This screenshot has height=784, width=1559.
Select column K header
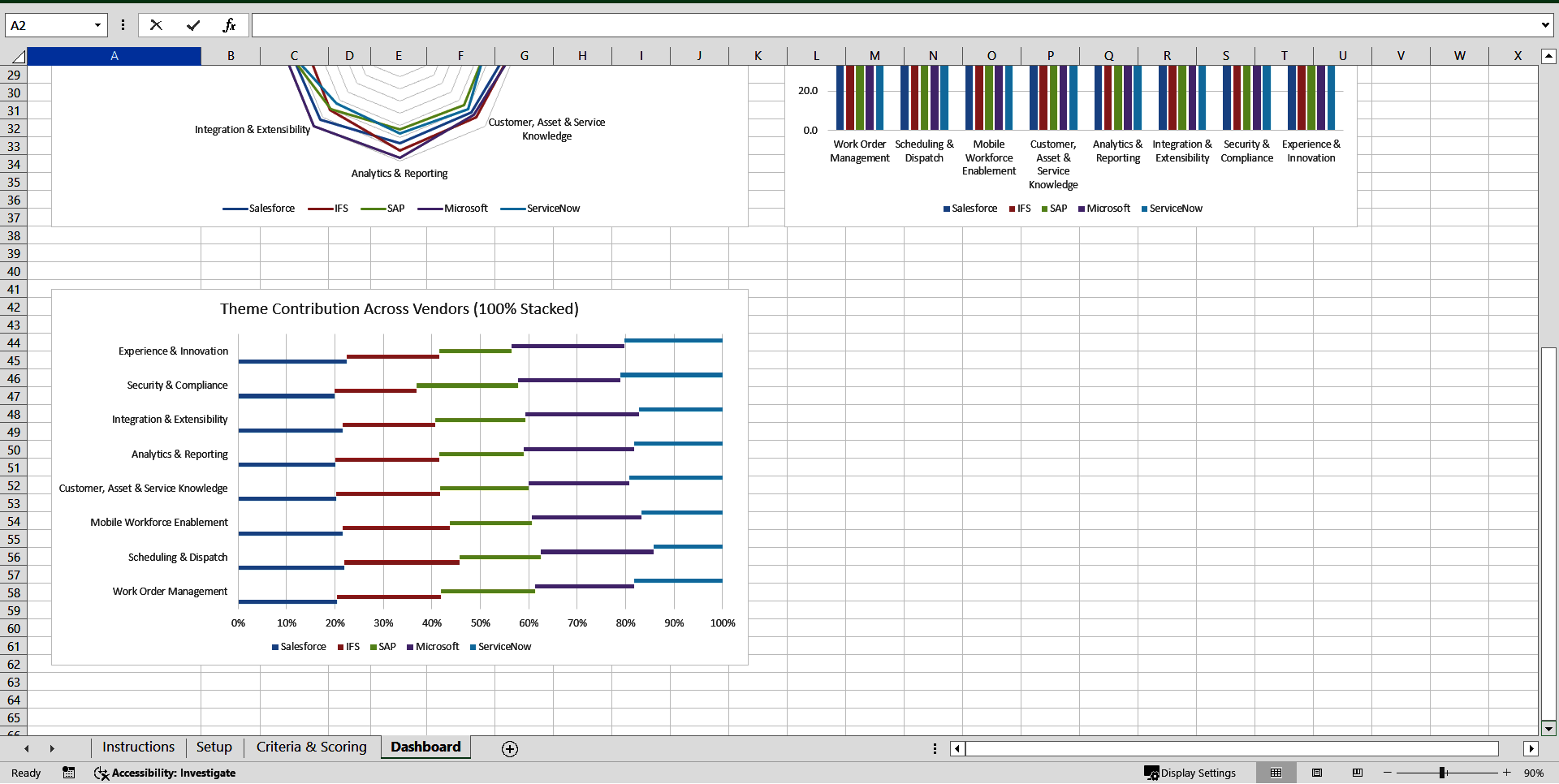point(758,56)
